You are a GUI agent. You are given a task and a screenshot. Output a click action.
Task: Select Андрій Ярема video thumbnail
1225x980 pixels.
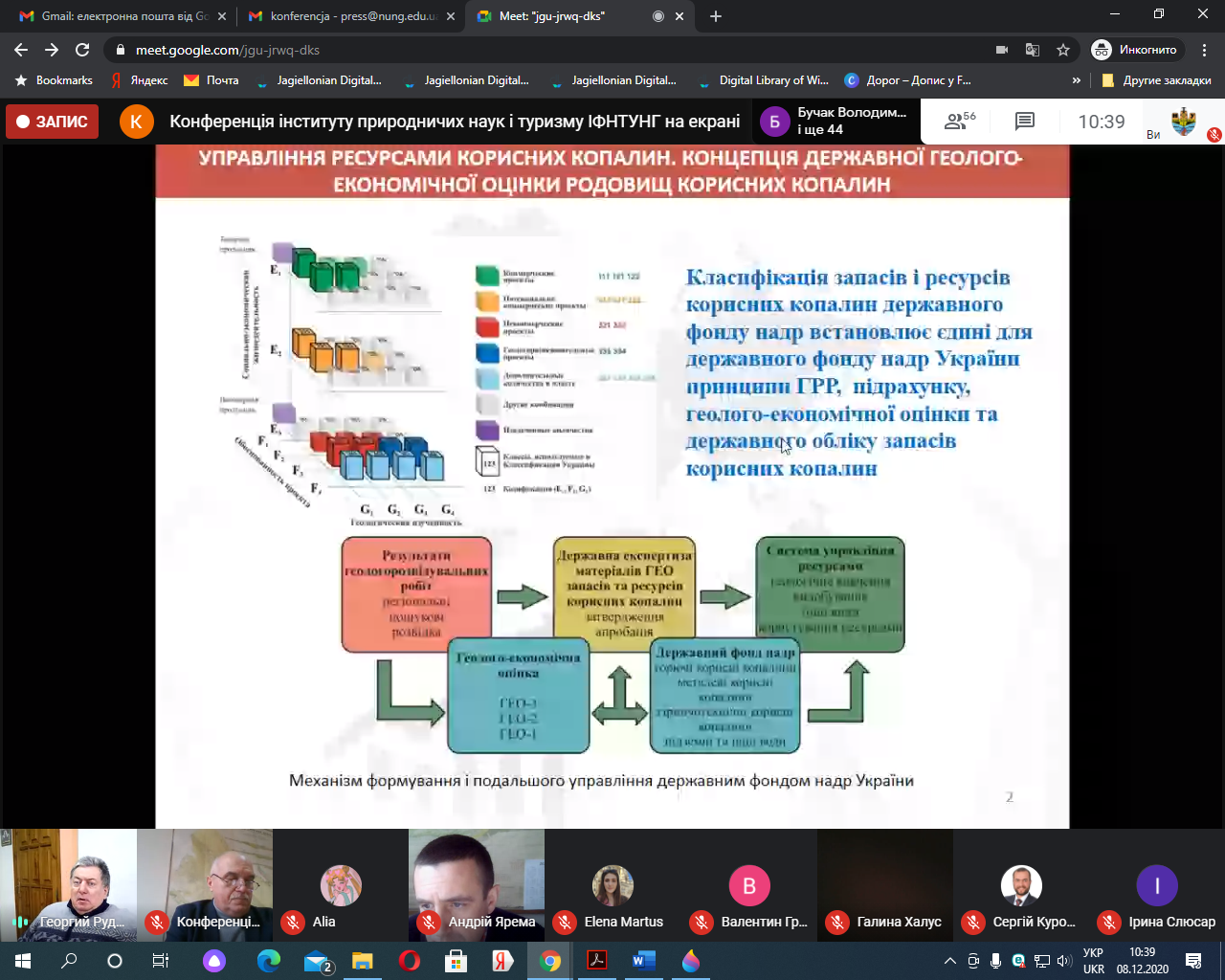[x=477, y=885]
